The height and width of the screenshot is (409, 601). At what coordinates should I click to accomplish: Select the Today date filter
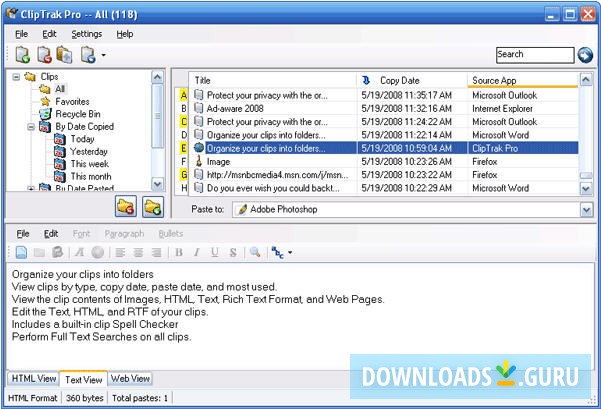(x=82, y=139)
